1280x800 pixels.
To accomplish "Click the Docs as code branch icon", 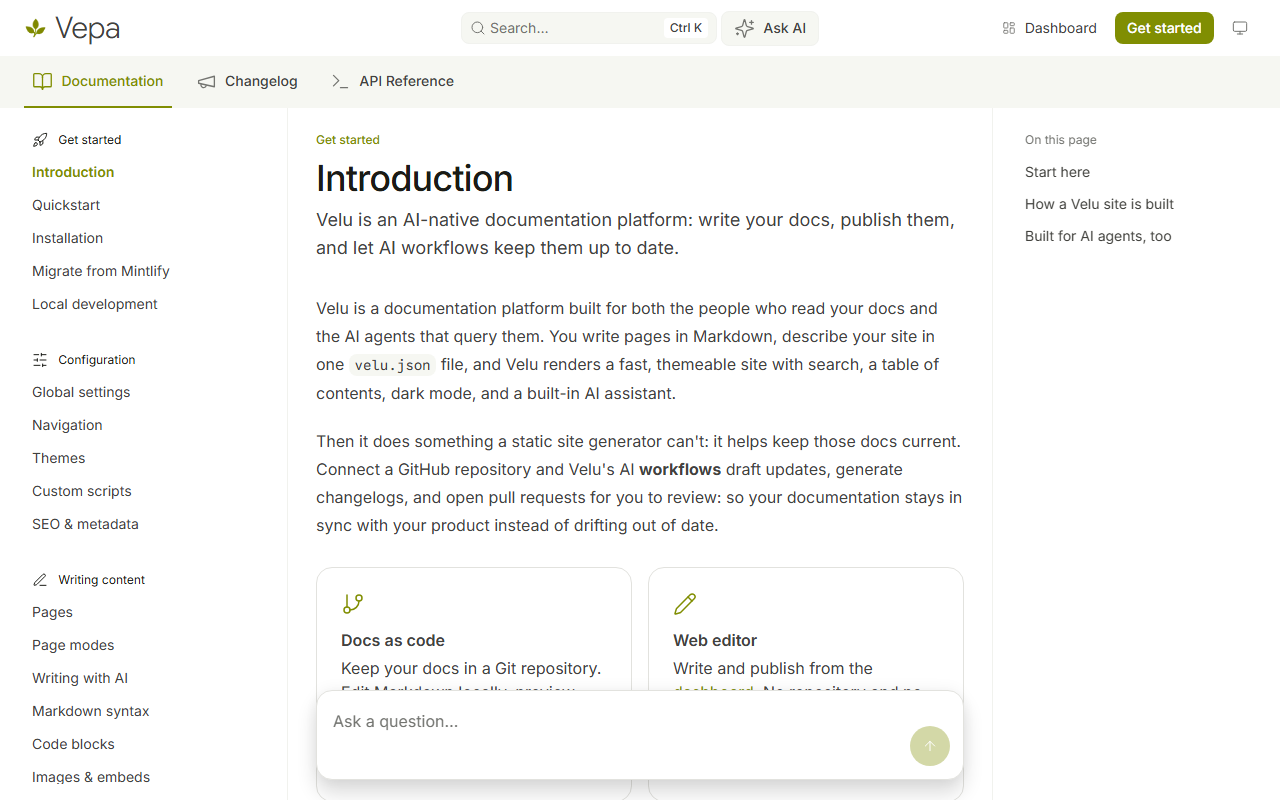I will (x=353, y=604).
